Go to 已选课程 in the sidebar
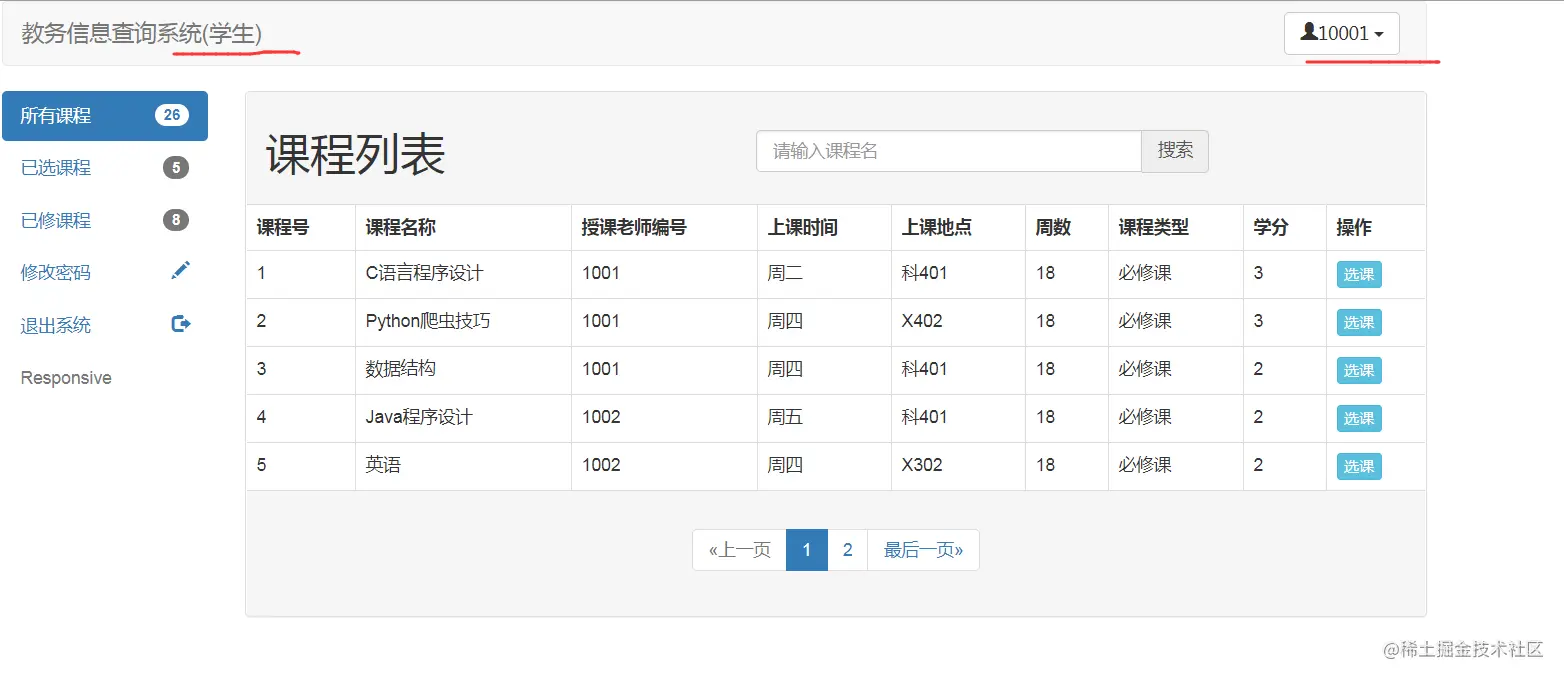Screen dimensions: 1564x680 (105, 168)
